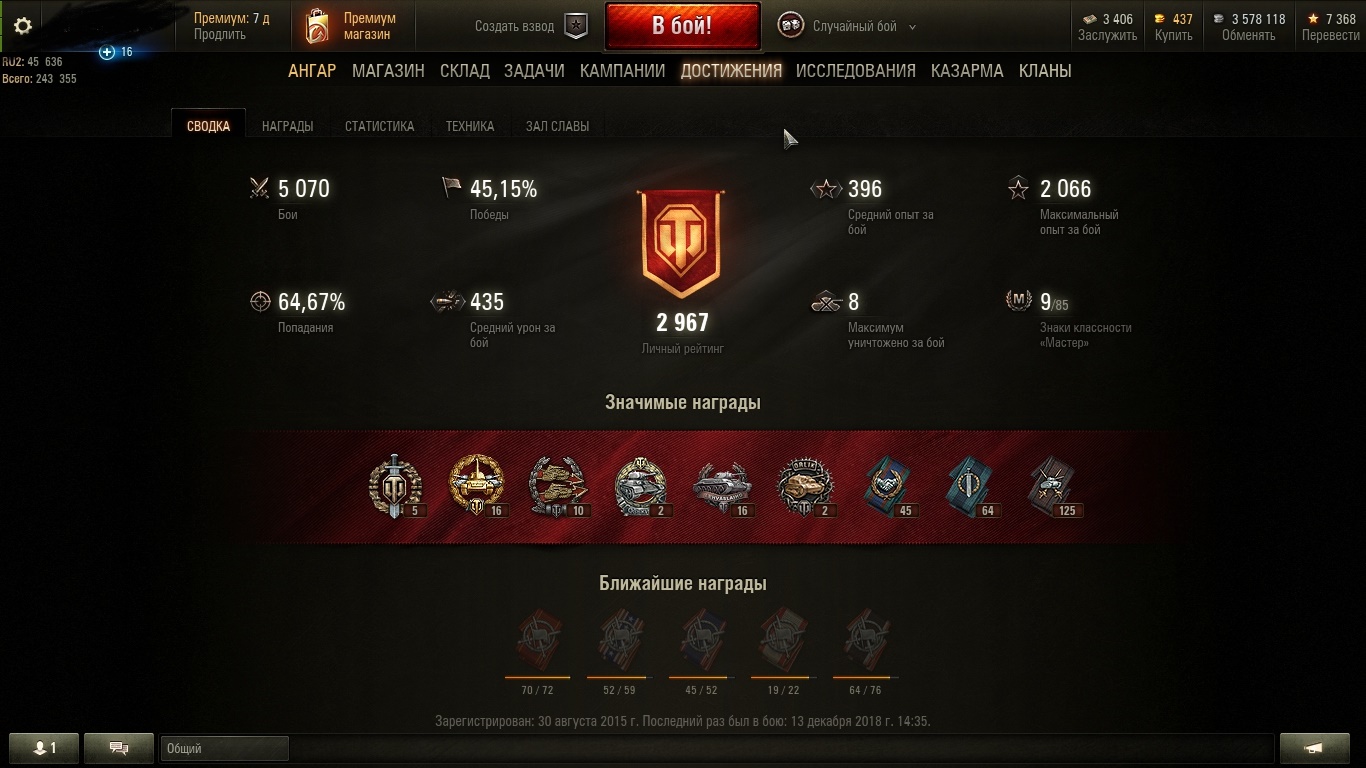Screen dimensions: 1366x768
Task: Click the blue plus icon near 16
Action: [107, 52]
